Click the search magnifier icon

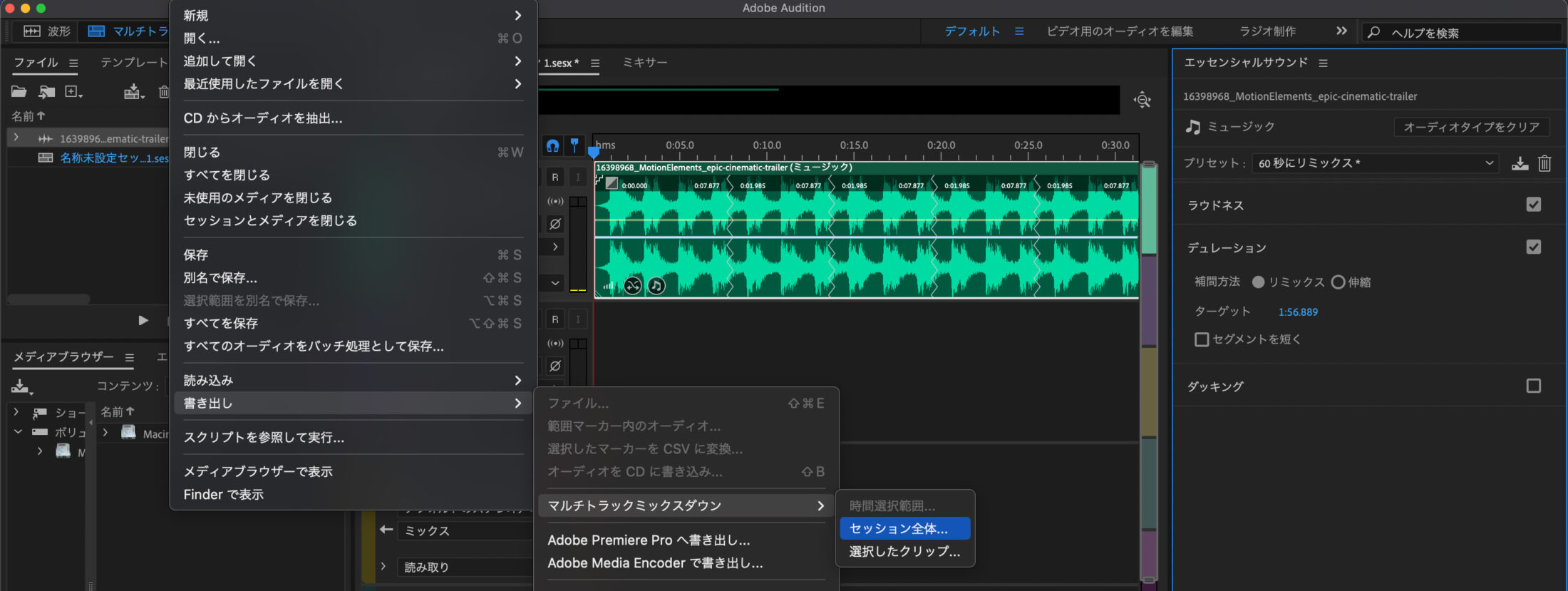[1374, 32]
